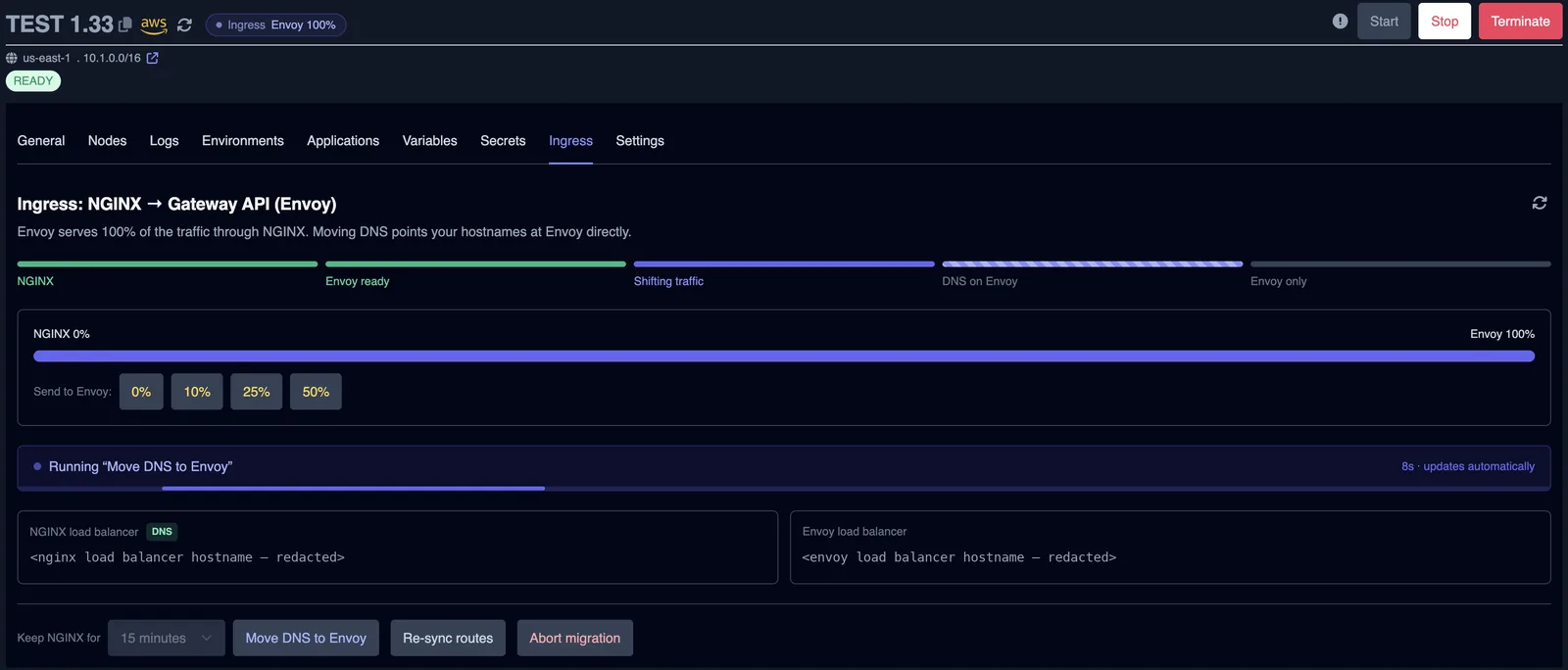This screenshot has width=1568, height=670.
Task: Open the Settings tab
Action: [640, 141]
